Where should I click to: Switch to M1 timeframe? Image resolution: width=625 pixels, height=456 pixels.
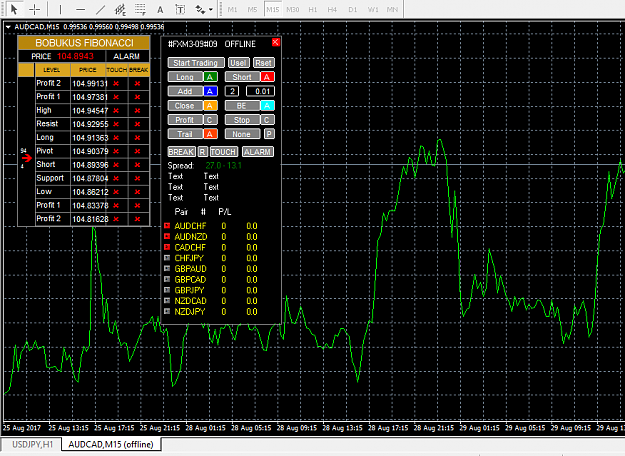(232, 9)
